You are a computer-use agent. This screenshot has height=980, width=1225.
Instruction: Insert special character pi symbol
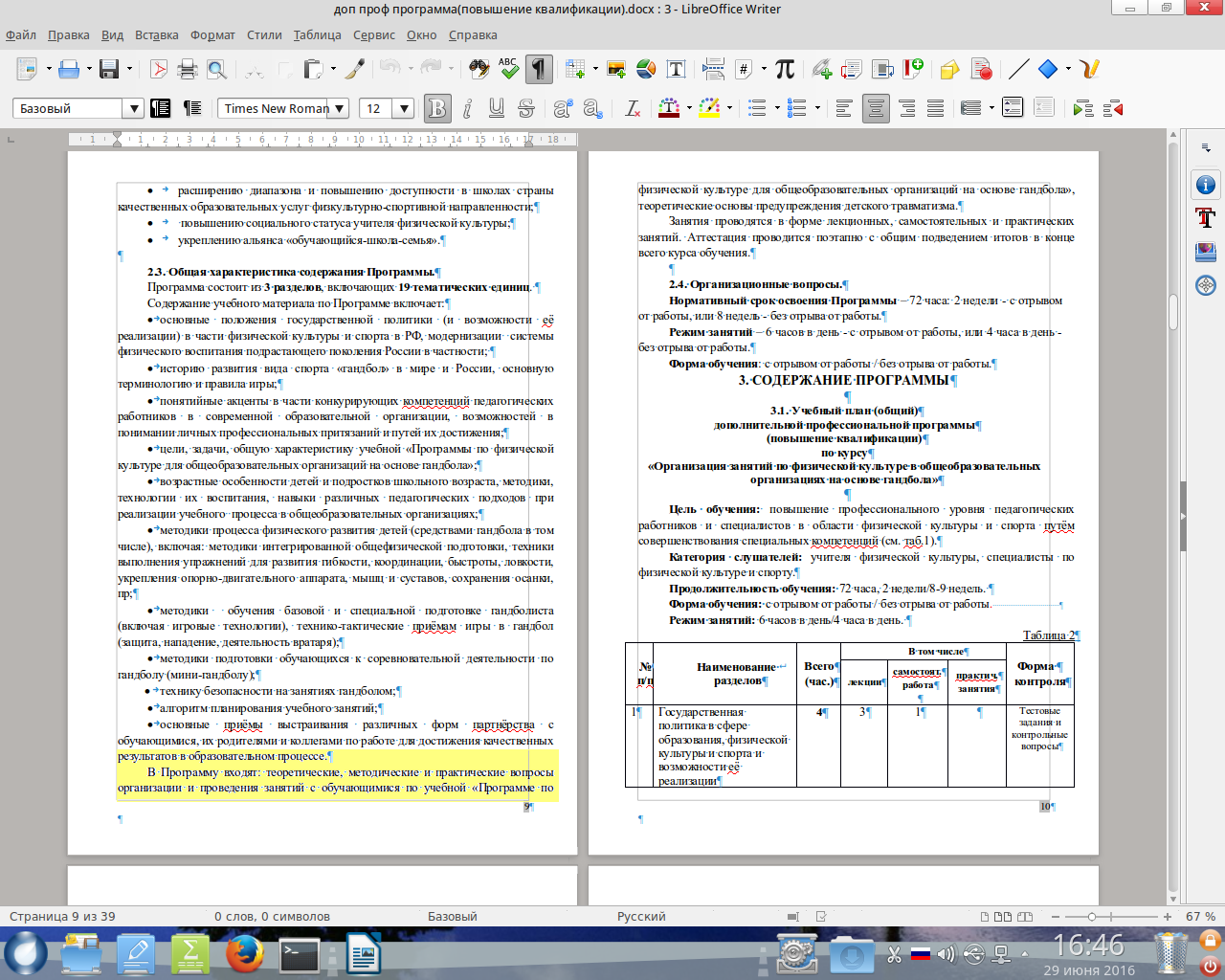[785, 69]
